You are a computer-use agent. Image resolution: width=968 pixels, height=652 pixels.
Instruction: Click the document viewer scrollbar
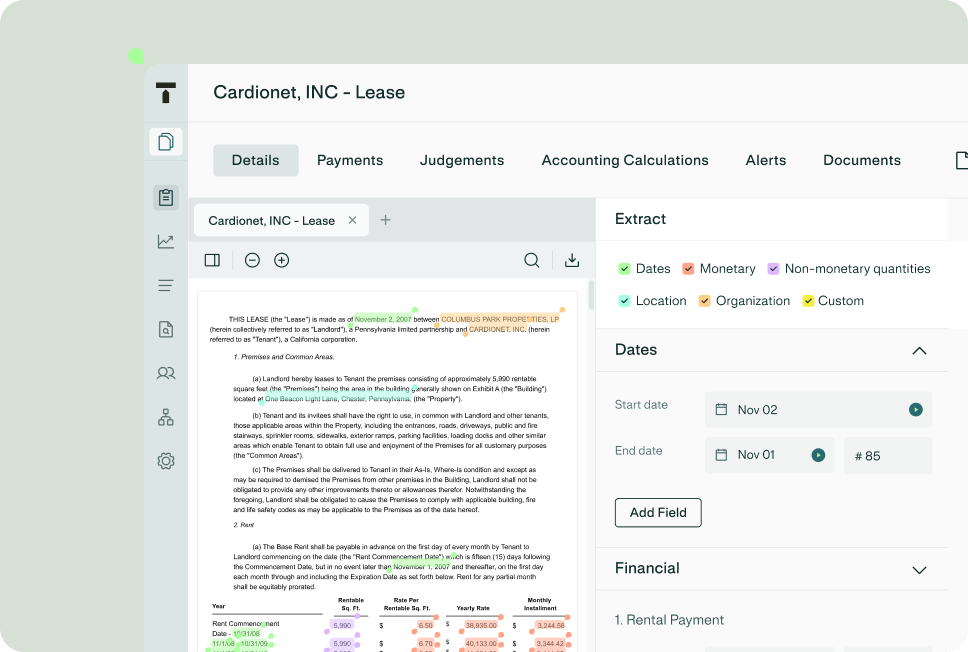[591, 295]
